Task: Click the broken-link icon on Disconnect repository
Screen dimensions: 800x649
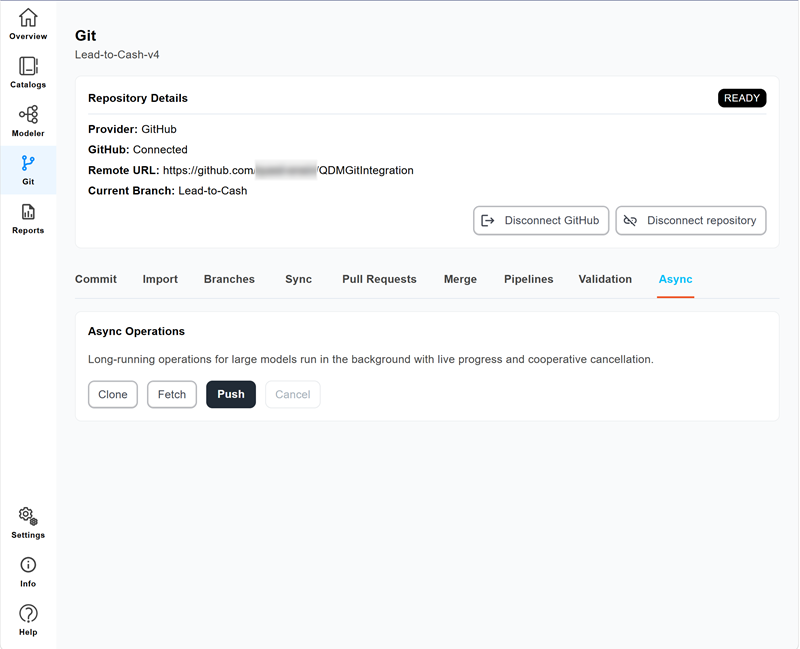Action: point(630,220)
